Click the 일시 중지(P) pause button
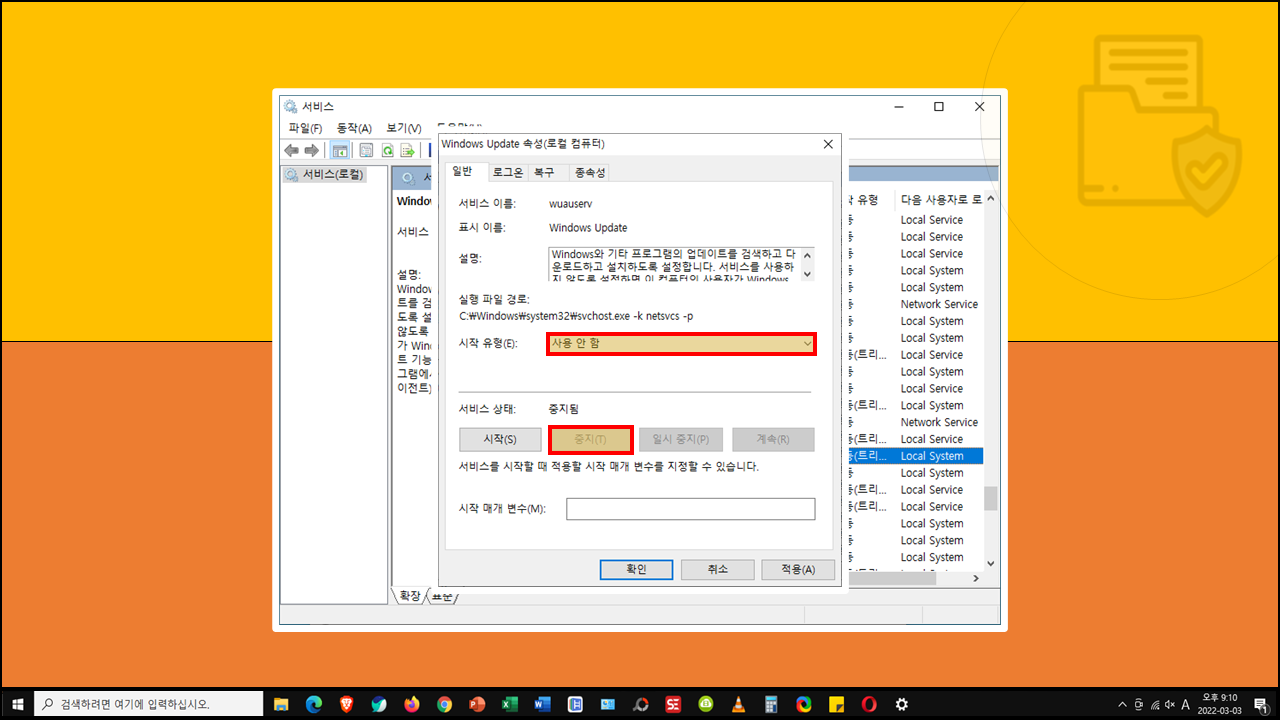 point(681,439)
